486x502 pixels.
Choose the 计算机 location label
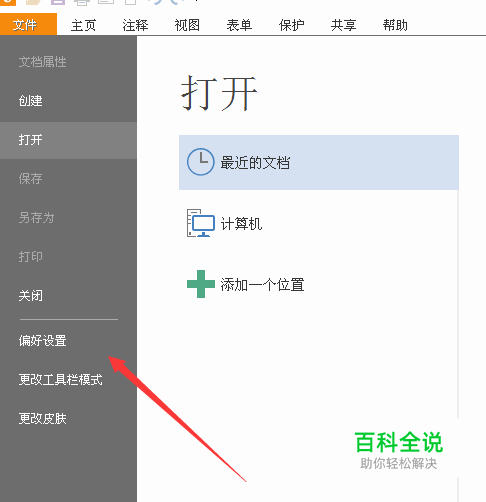tap(241, 224)
